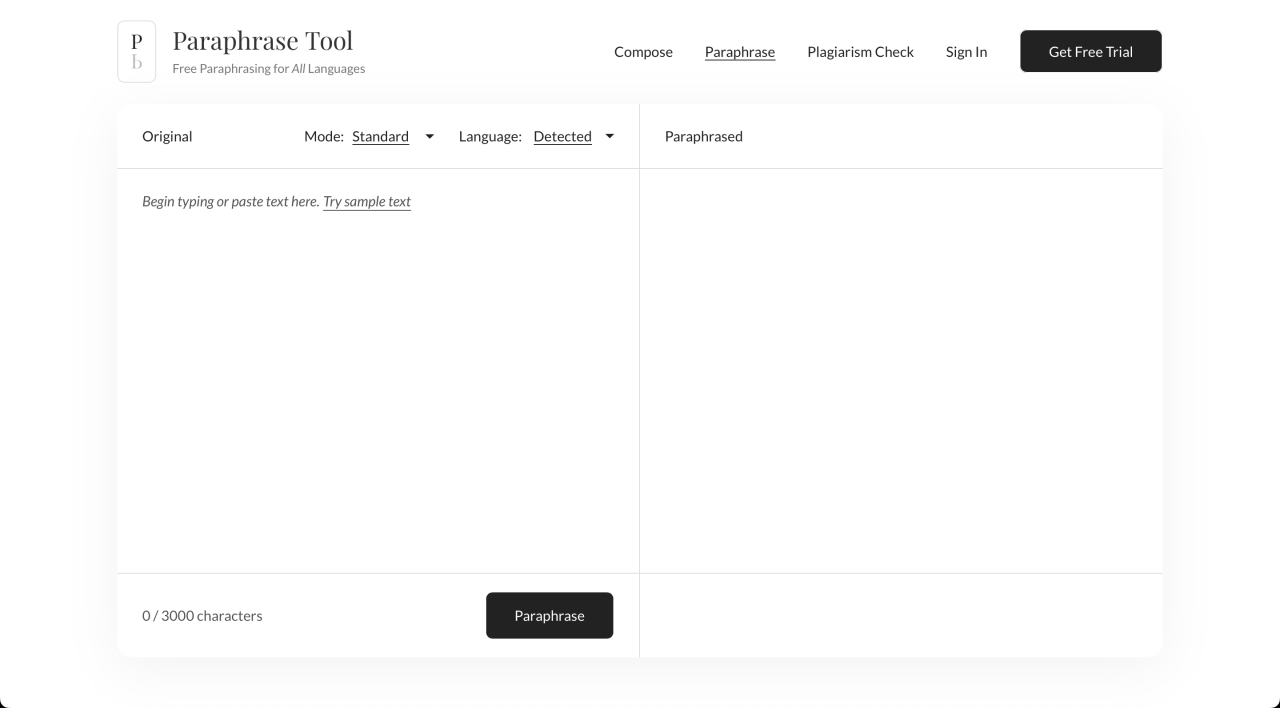The height and width of the screenshot is (708, 1280).
Task: Open the Standard mode dropdown
Action: click(380, 137)
